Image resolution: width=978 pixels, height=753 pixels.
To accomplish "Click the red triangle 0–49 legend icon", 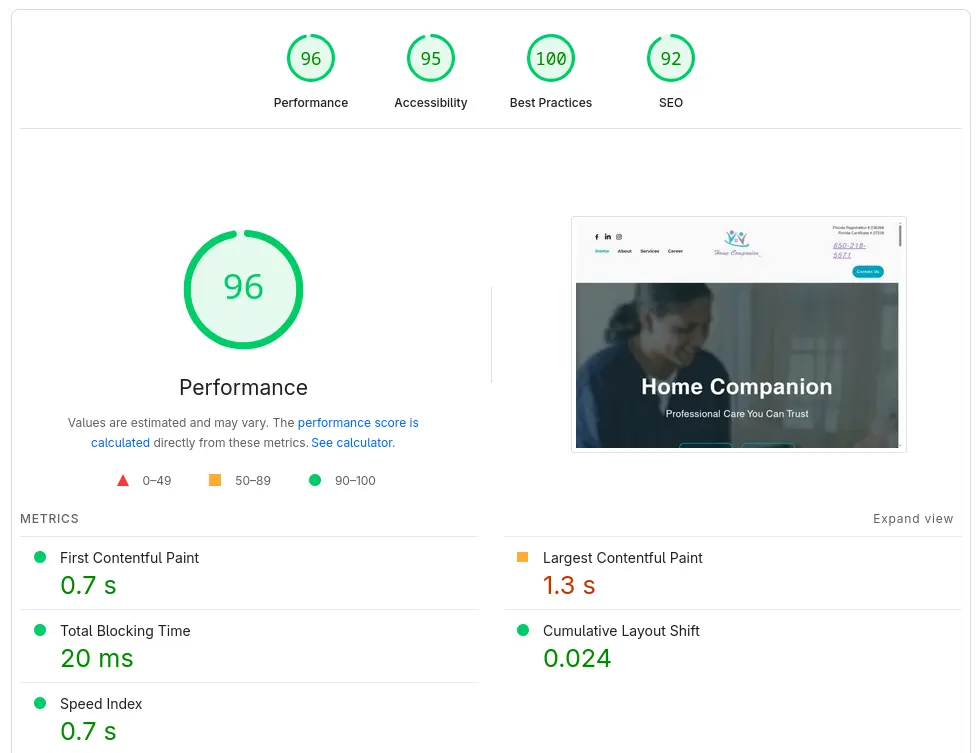I will pyautogui.click(x=123, y=479).
